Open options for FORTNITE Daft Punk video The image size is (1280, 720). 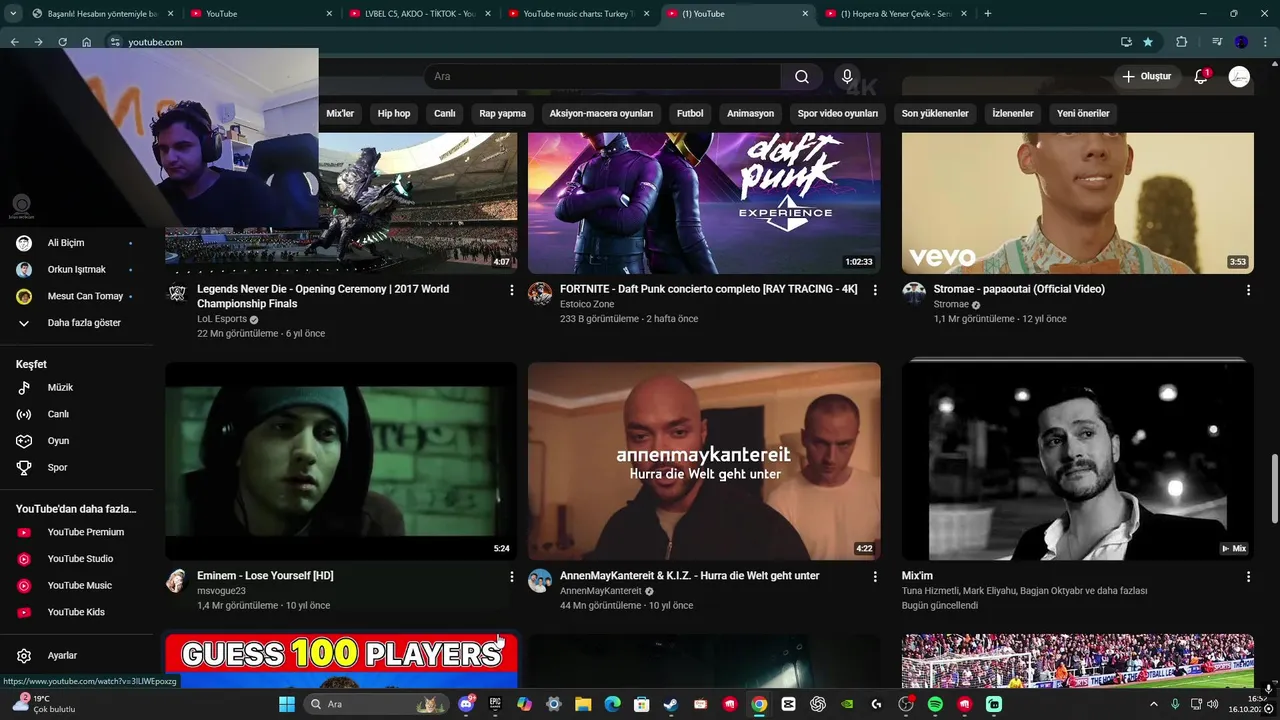coord(875,290)
